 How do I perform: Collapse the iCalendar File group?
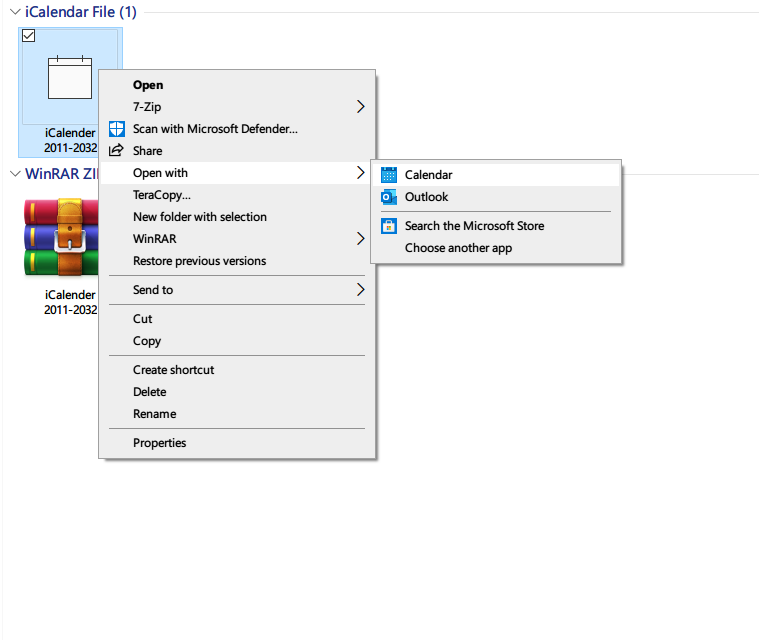[x=13, y=12]
